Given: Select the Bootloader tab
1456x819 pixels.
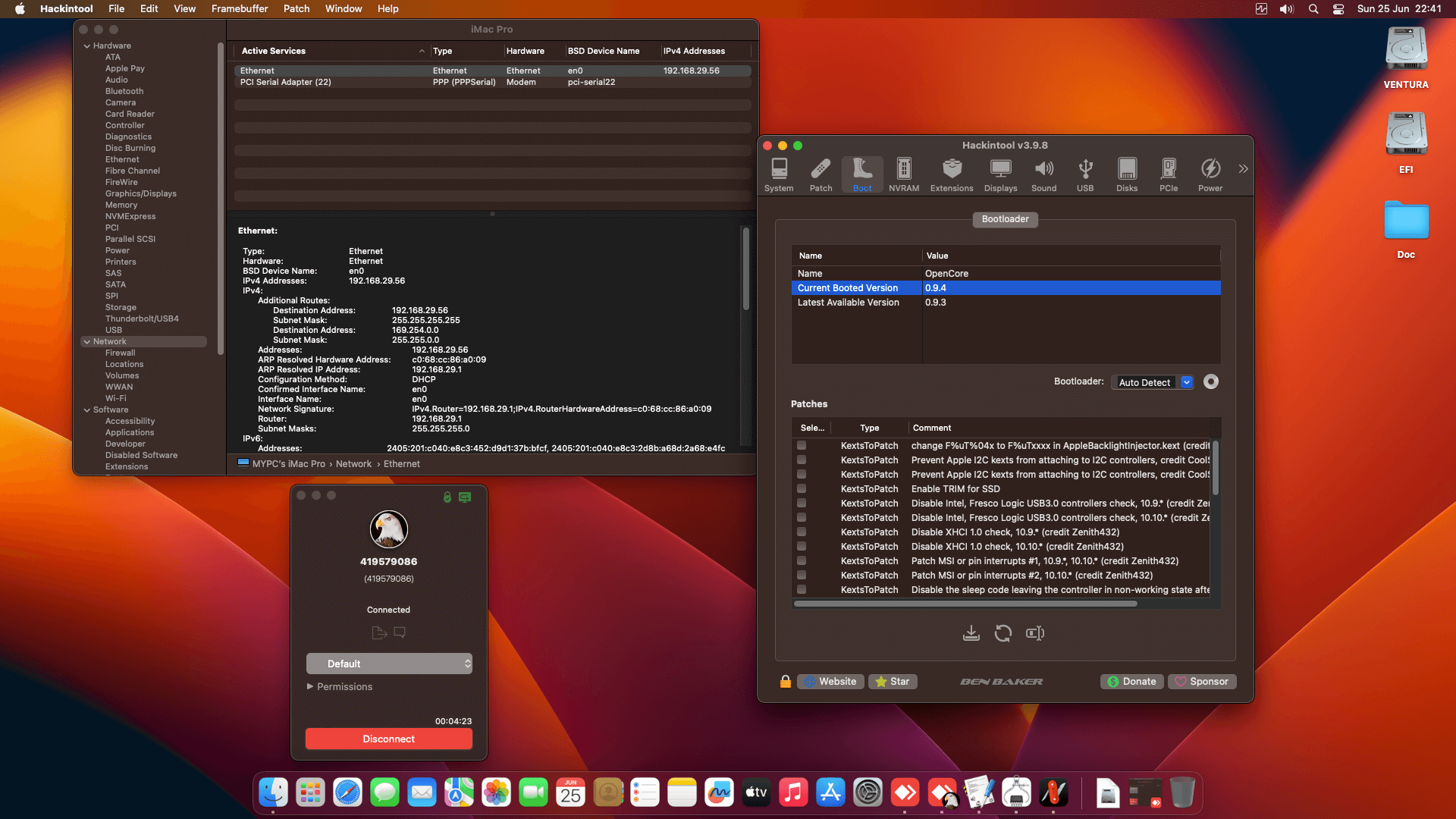Looking at the screenshot, I should coord(1006,219).
